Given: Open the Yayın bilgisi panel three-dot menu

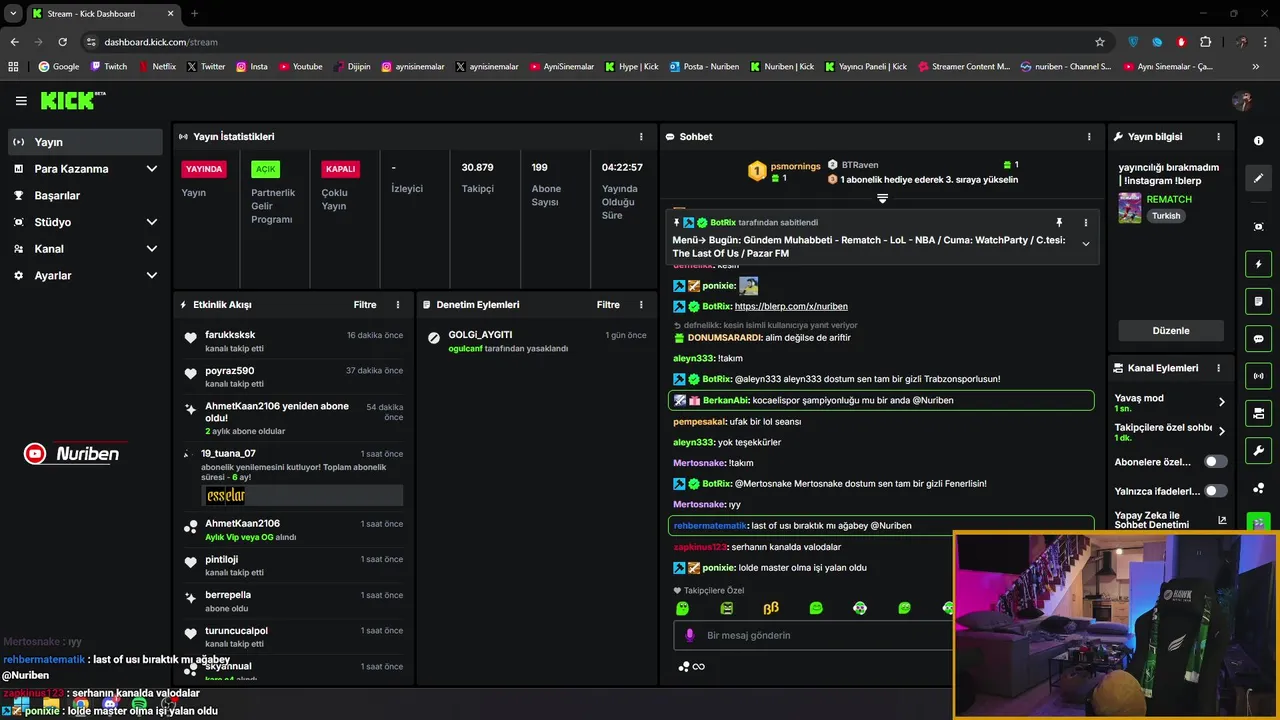Looking at the screenshot, I should tap(1218, 137).
